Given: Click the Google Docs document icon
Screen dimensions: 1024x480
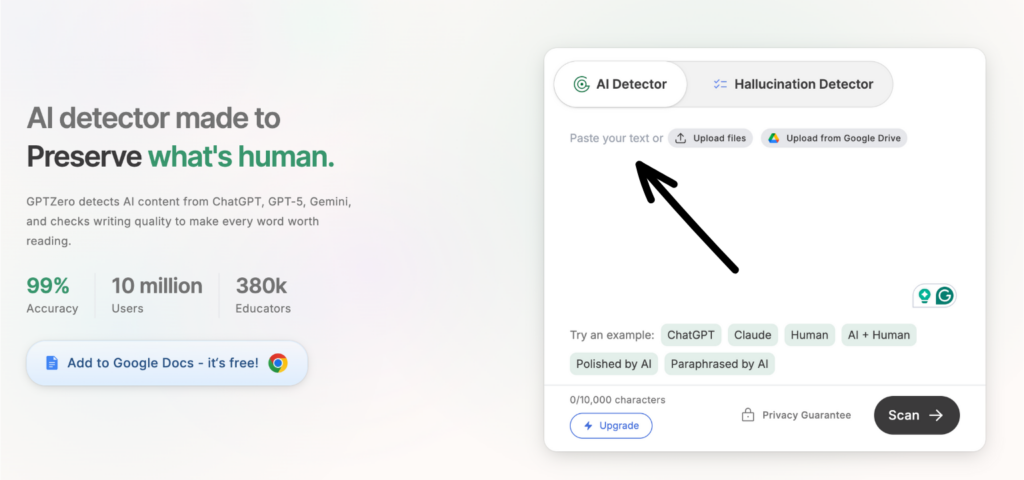Looking at the screenshot, I should point(52,363).
